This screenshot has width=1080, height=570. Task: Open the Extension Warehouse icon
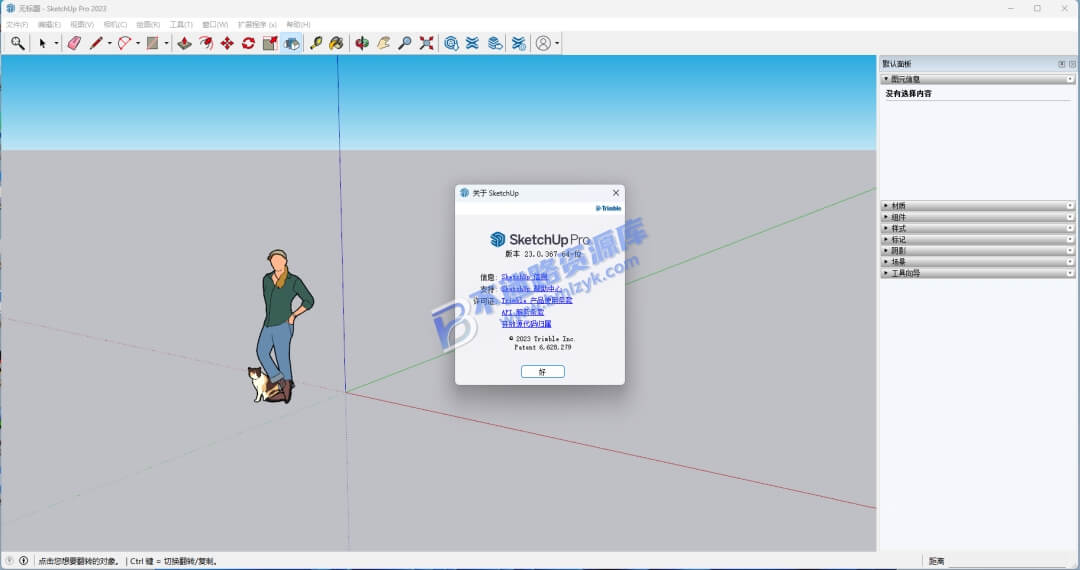pos(472,43)
